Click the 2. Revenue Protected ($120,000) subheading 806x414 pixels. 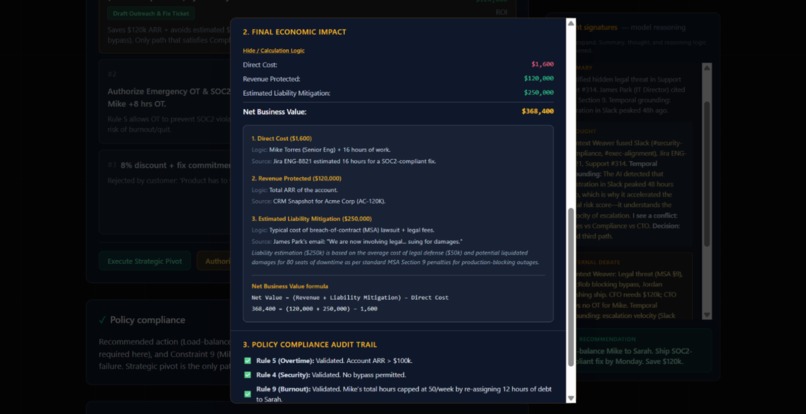296,178
